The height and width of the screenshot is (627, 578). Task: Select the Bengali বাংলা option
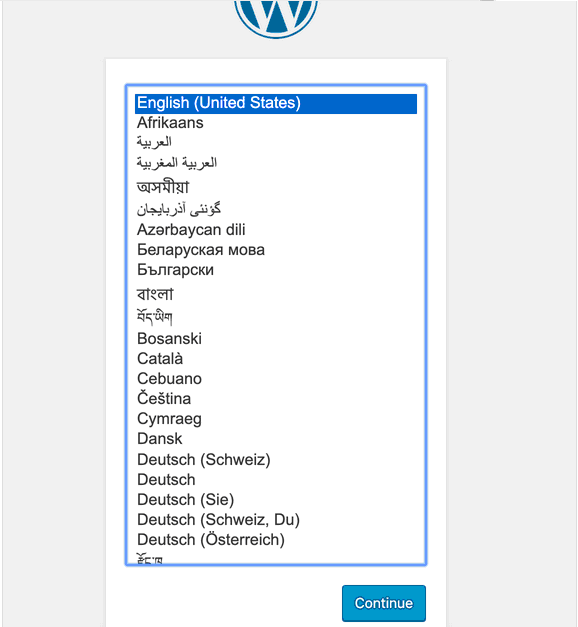pyautogui.click(x=276, y=294)
